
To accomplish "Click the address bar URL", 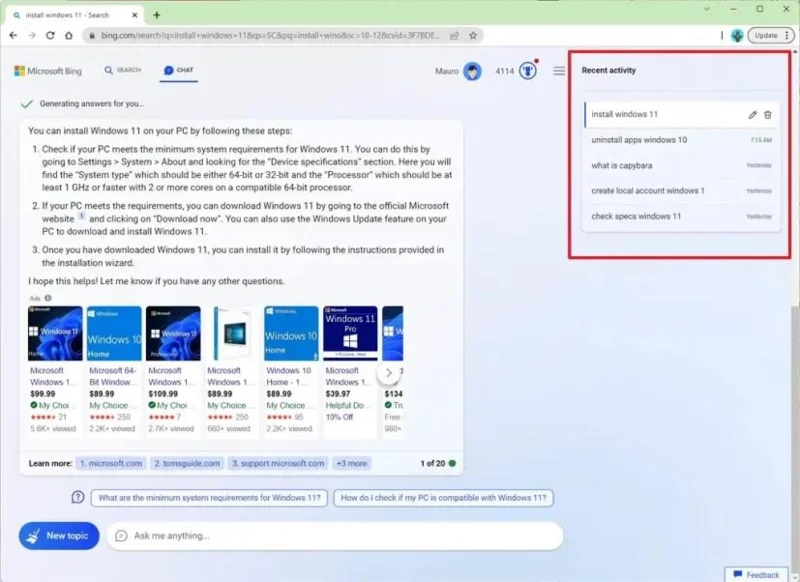I will tap(270, 35).
